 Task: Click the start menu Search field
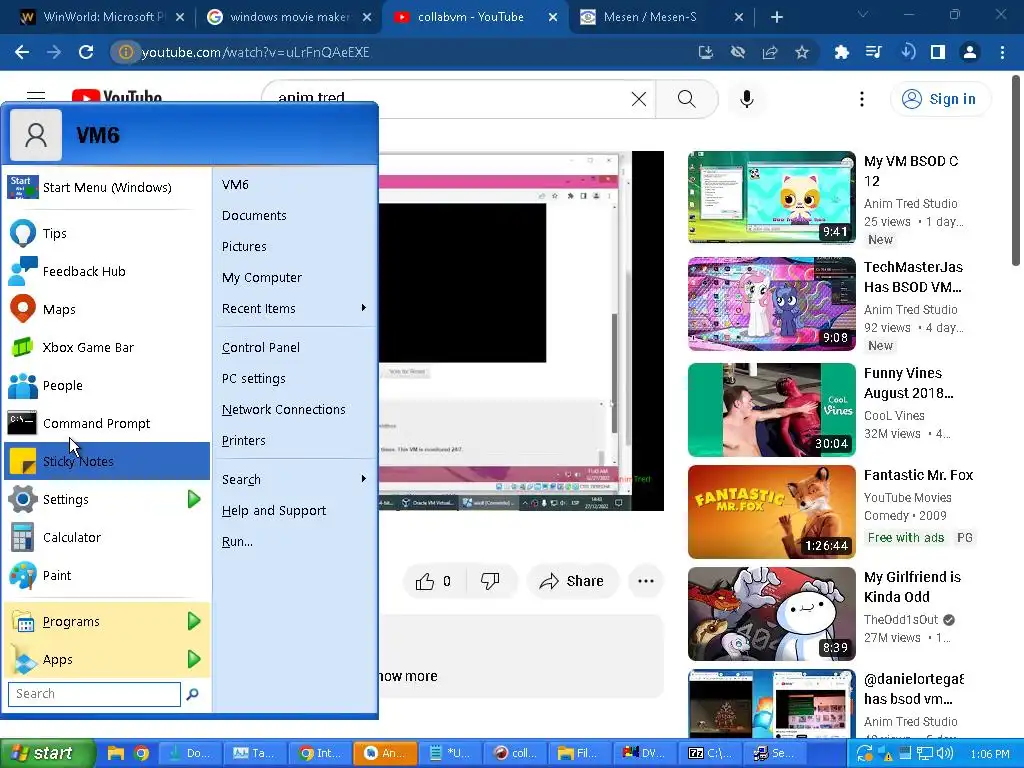pyautogui.click(x=94, y=694)
